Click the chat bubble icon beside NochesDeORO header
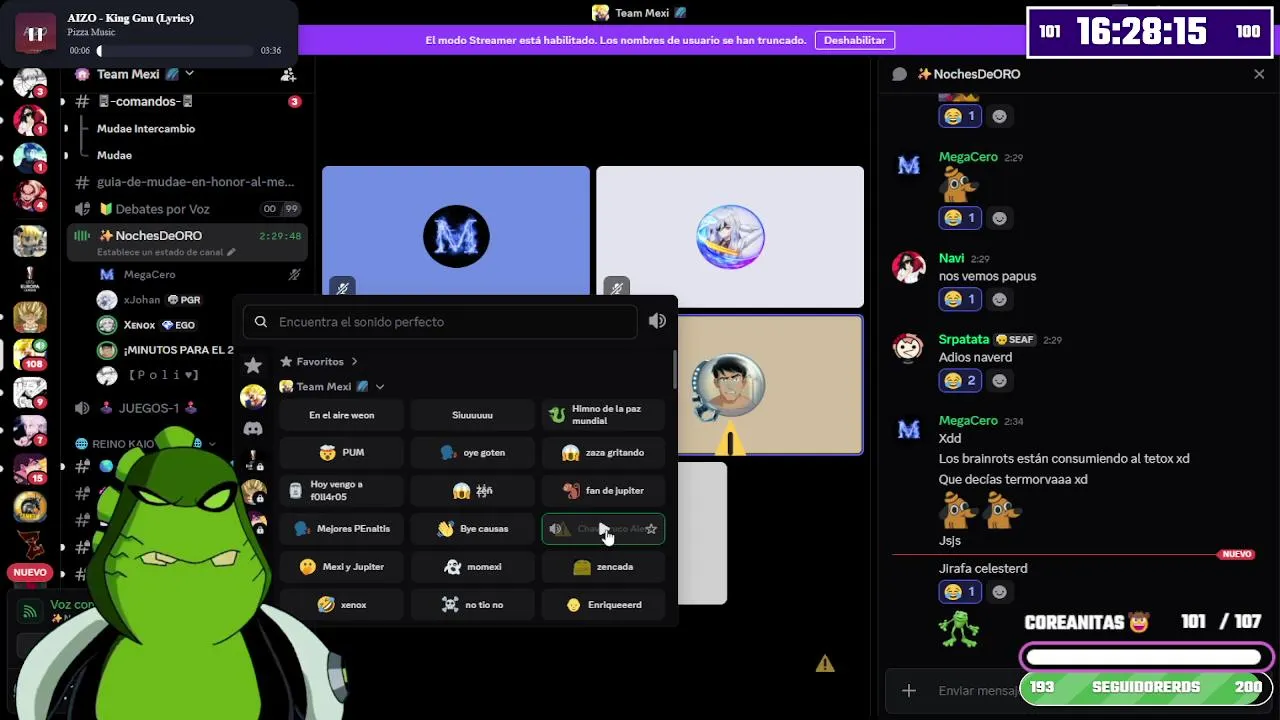The image size is (1280, 720). point(899,74)
